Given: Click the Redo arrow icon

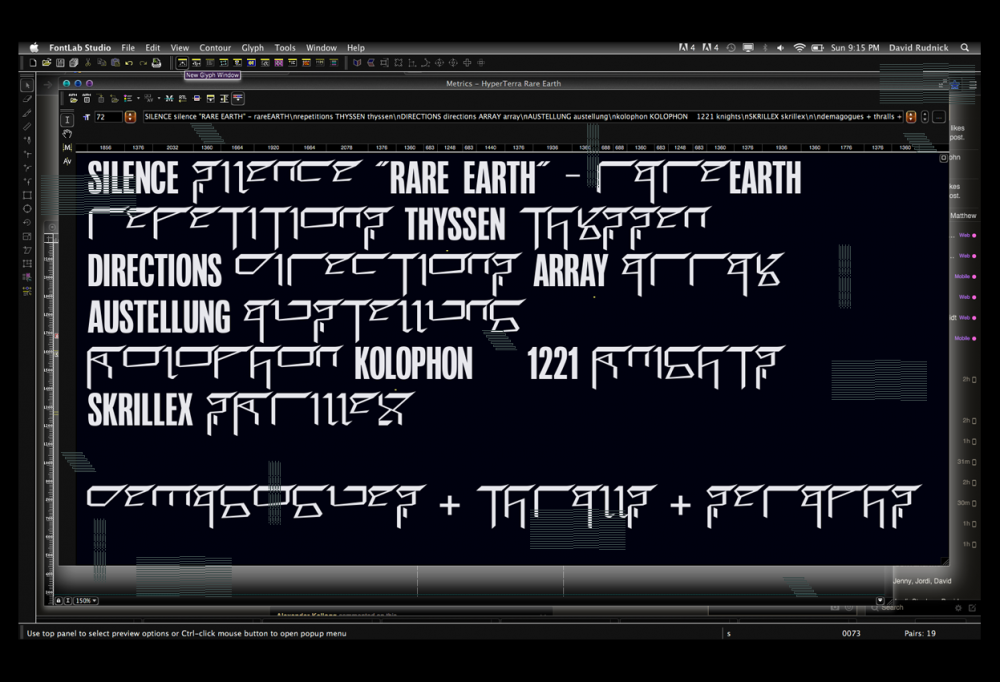Looking at the screenshot, I should 143,63.
